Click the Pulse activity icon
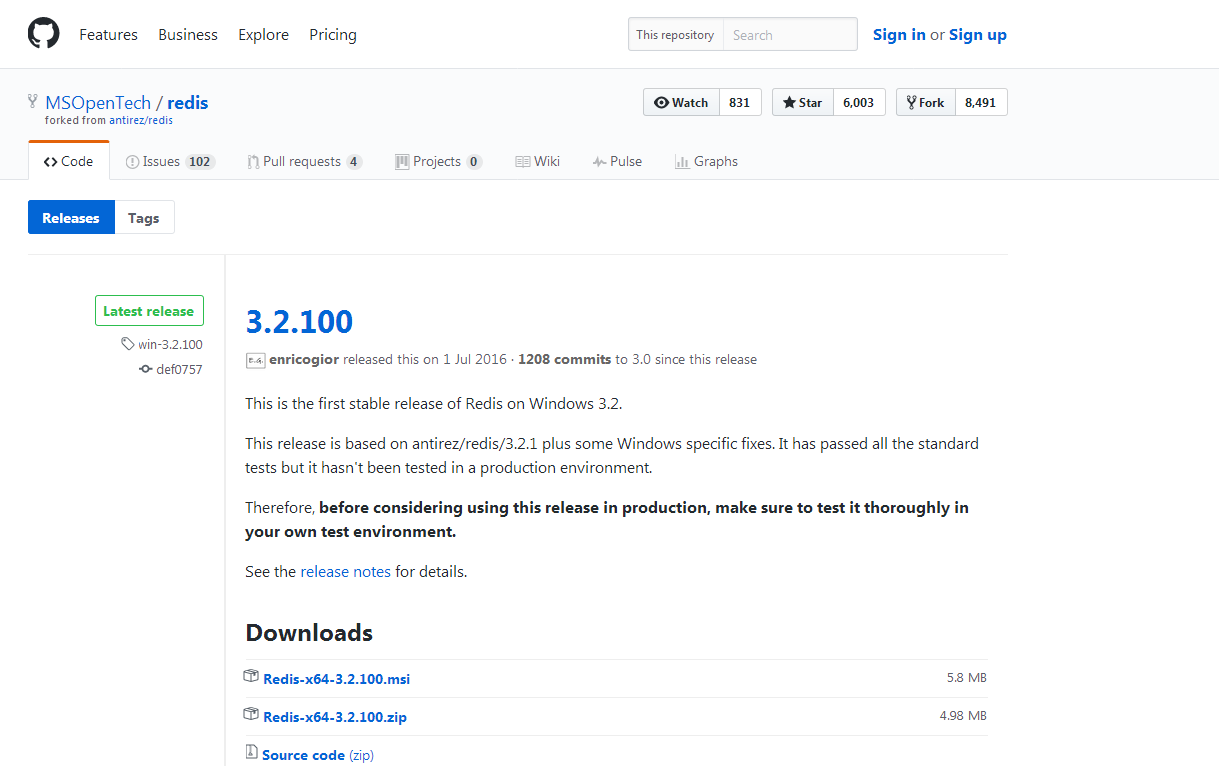Screen dimensions: 1219x766 pos(598,161)
